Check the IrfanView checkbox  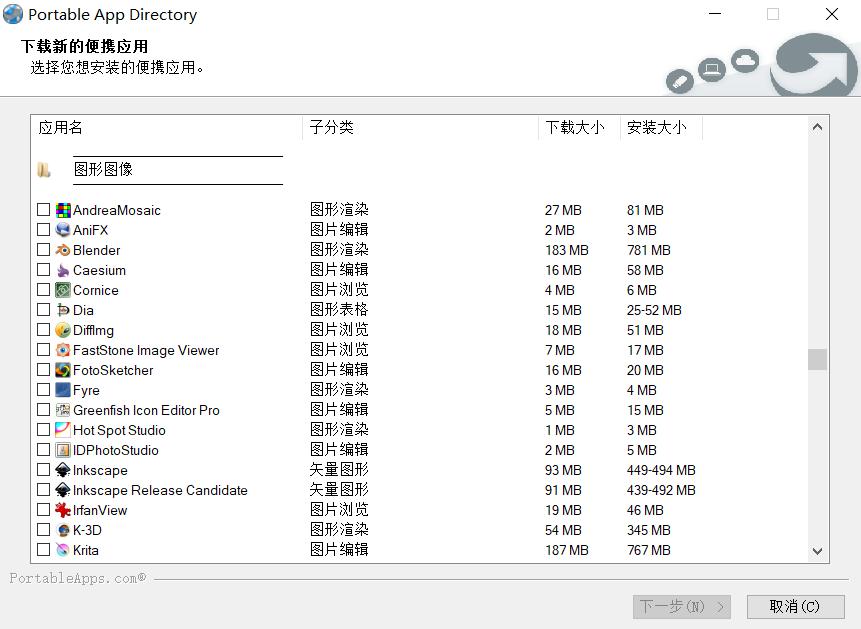click(43, 510)
